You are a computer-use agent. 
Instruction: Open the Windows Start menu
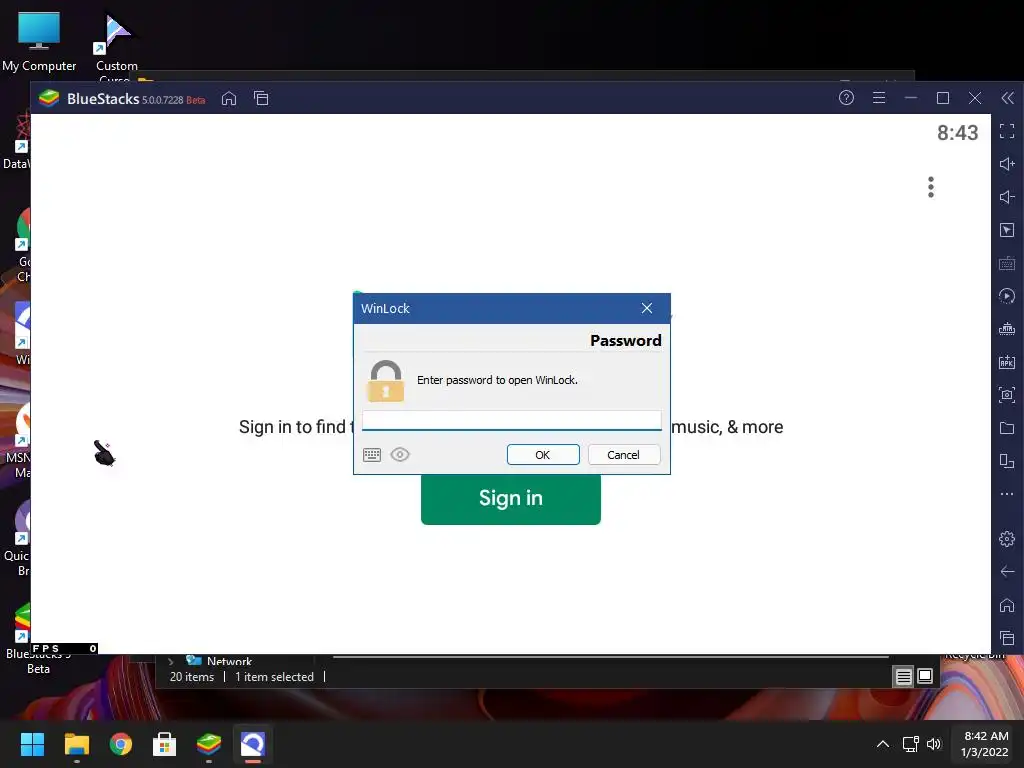point(32,744)
